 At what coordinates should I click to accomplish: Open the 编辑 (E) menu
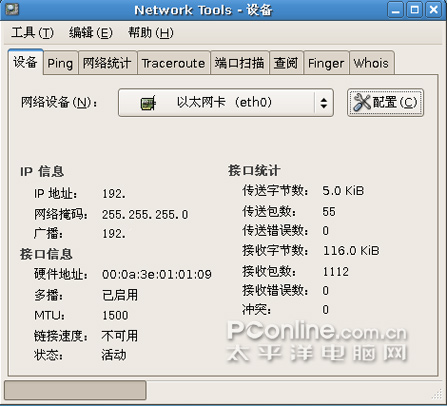click(x=91, y=33)
